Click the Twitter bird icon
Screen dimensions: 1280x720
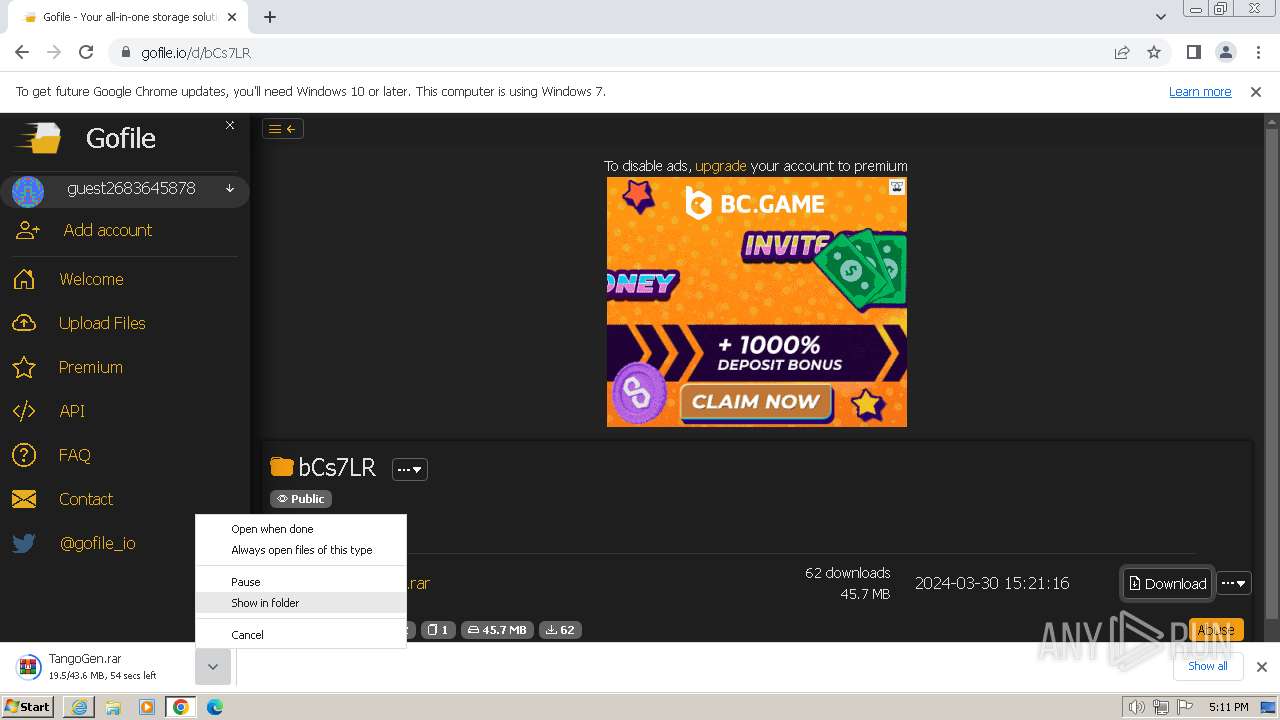tap(24, 543)
